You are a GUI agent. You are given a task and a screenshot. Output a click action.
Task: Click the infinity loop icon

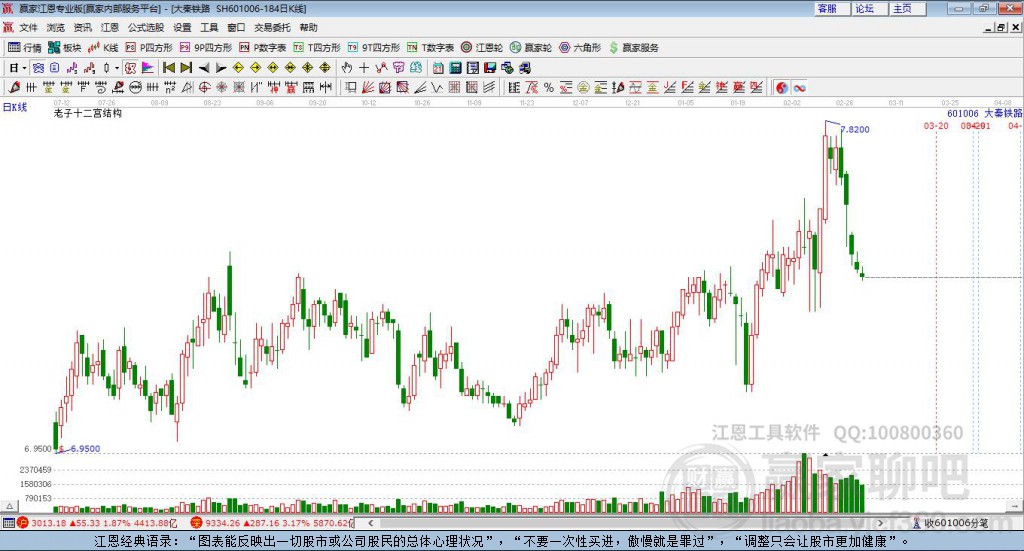click(x=799, y=87)
